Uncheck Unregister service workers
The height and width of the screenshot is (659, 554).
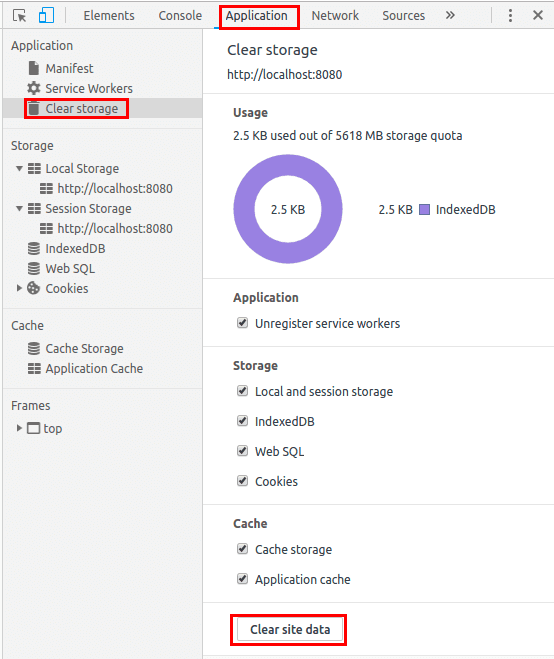(243, 323)
